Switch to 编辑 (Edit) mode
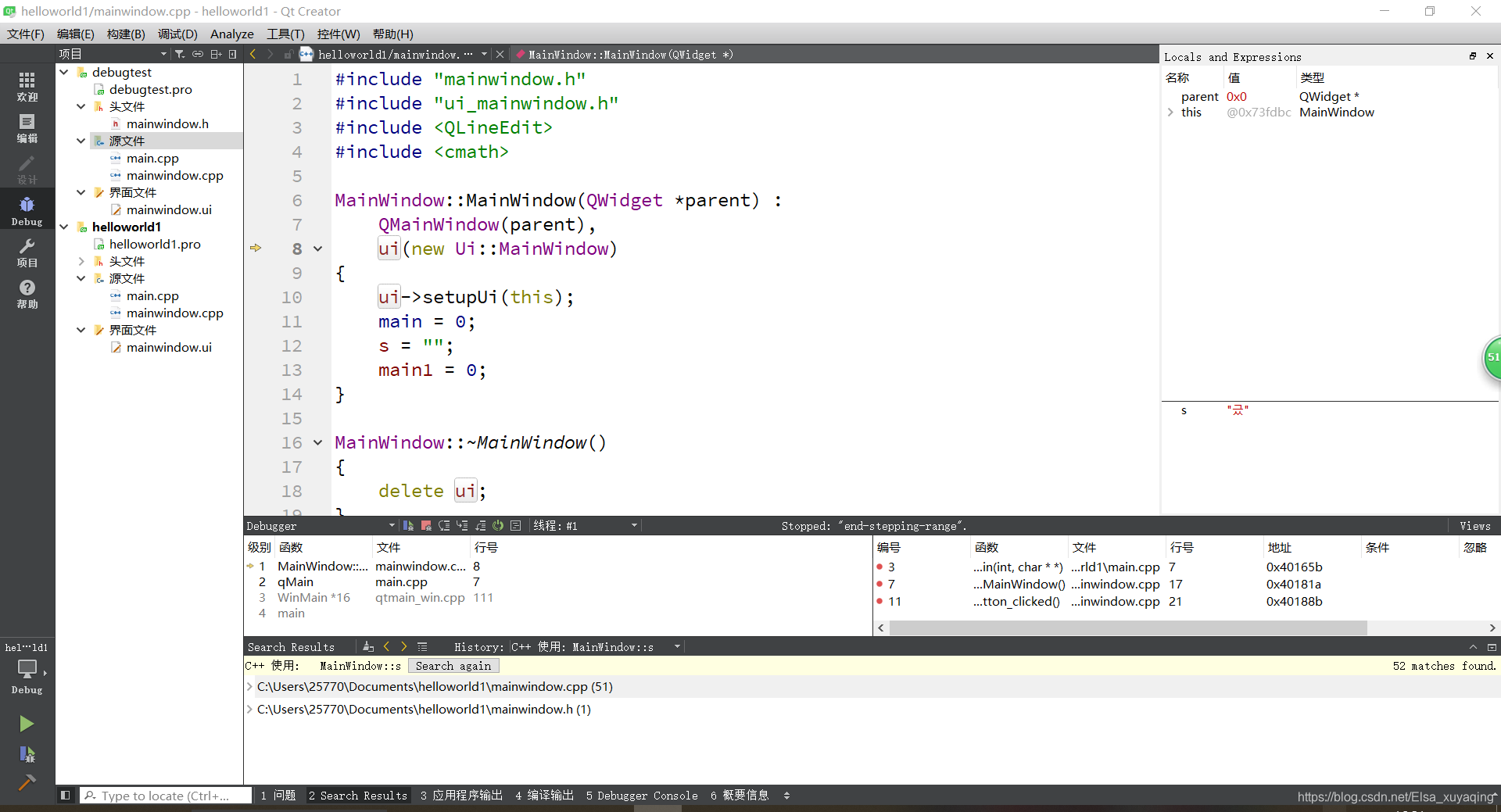Screen dimensions: 1501x812 click(27, 128)
